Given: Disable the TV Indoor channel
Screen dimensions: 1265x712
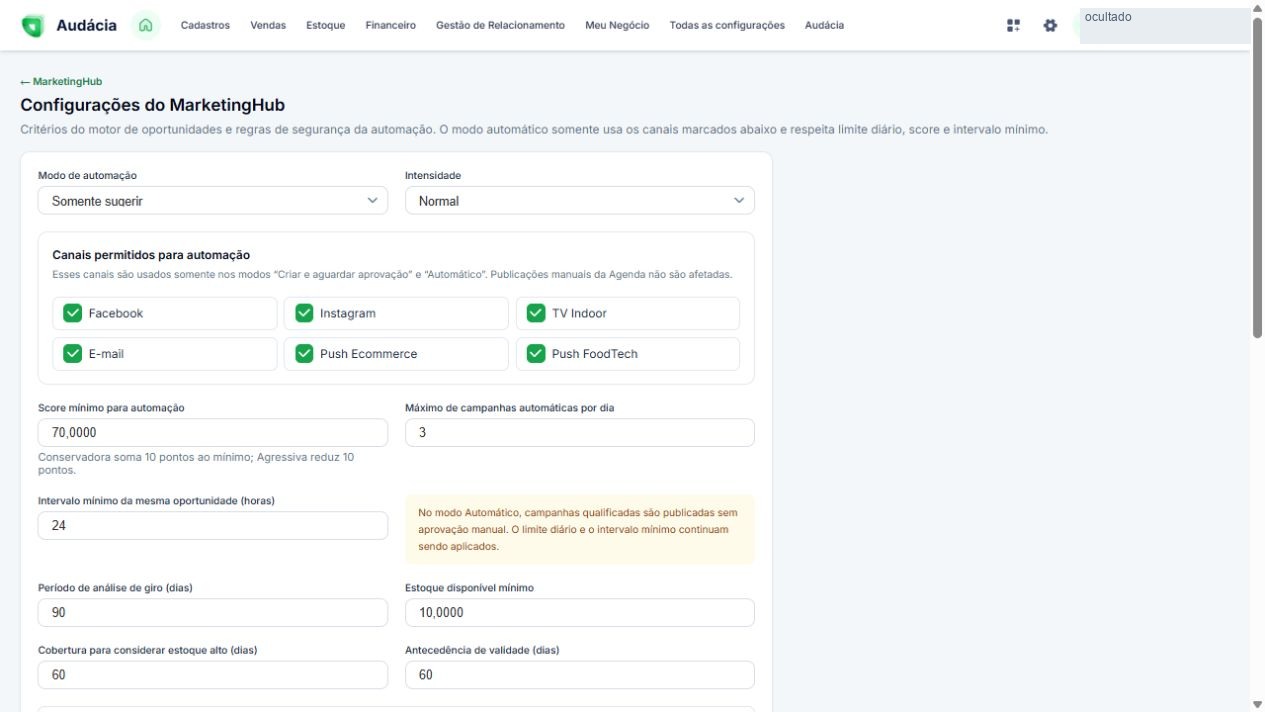Looking at the screenshot, I should [536, 313].
